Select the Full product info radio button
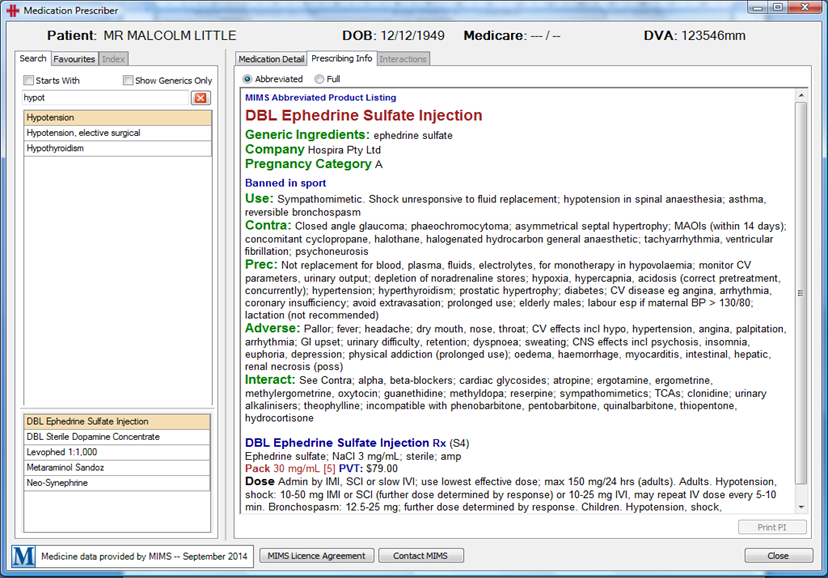Viewport: 828px width, 578px height. tap(319, 79)
